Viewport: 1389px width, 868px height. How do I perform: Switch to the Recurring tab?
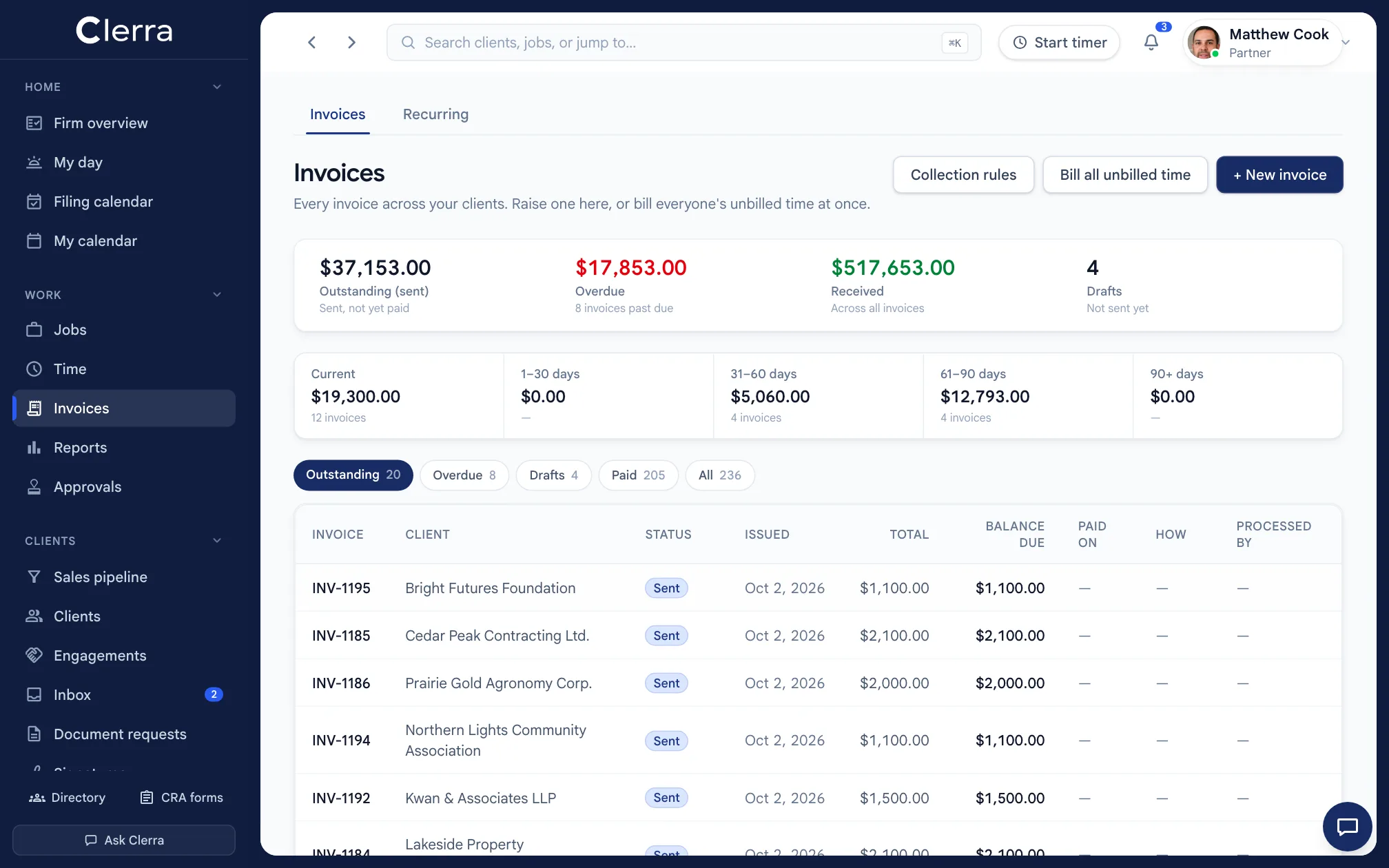point(435,114)
